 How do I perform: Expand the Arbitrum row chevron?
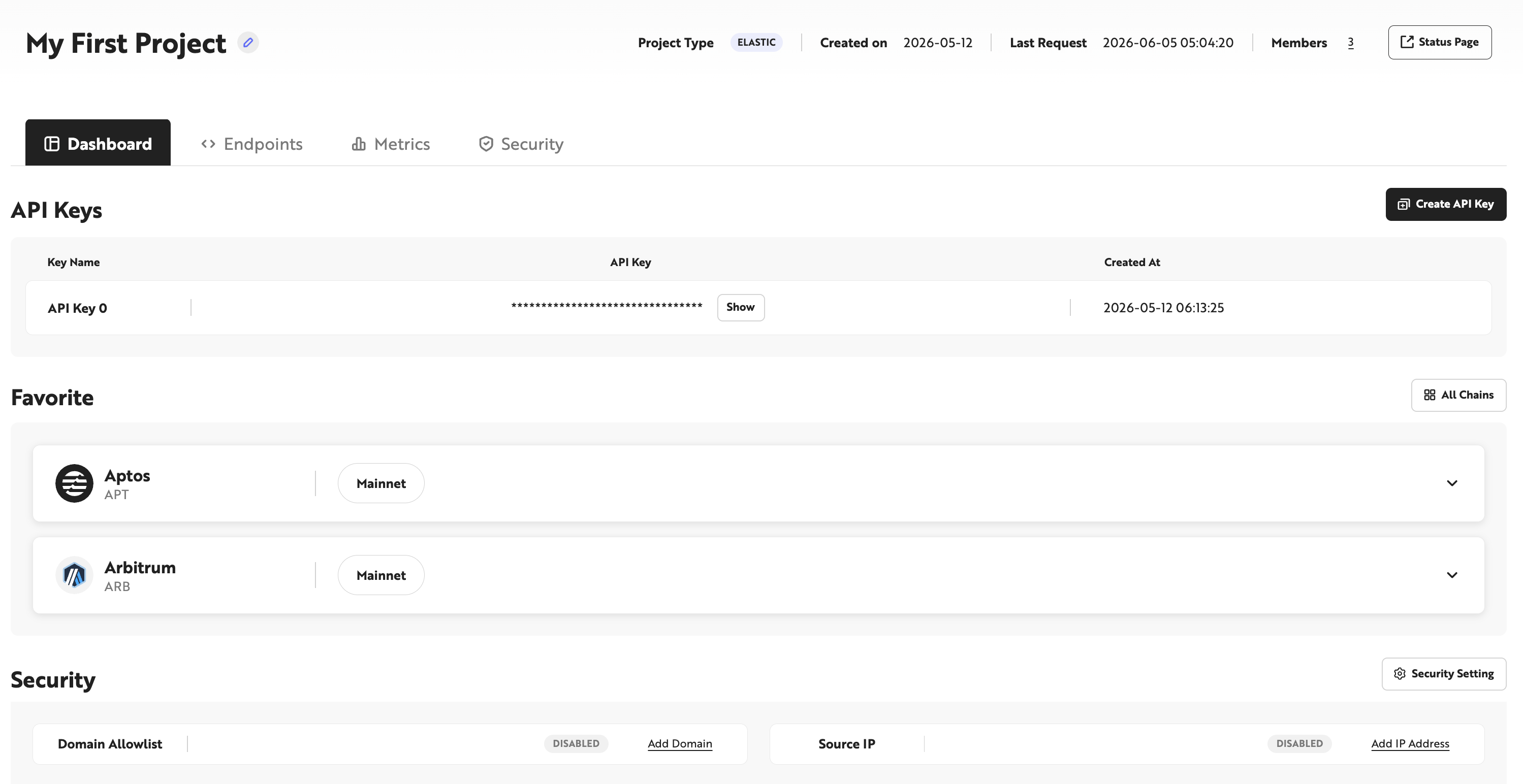[x=1452, y=575]
